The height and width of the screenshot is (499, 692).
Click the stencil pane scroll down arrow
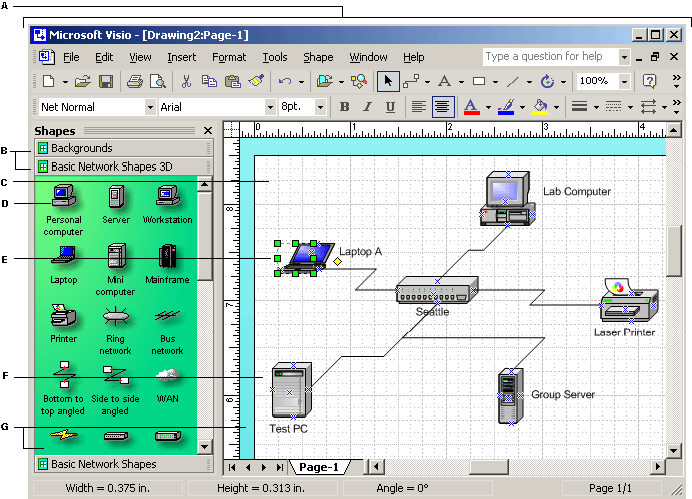point(204,446)
